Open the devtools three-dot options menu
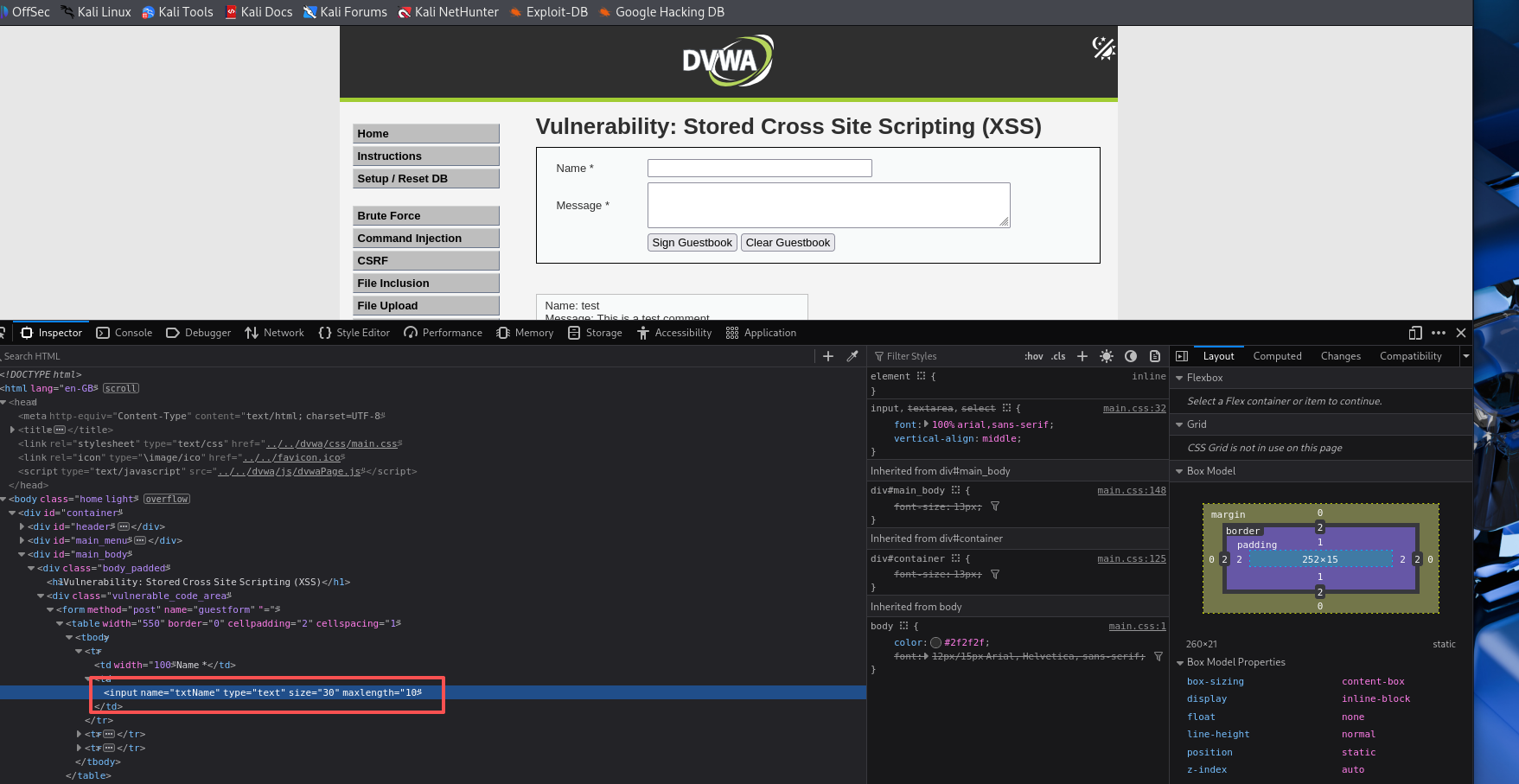 [x=1439, y=333]
